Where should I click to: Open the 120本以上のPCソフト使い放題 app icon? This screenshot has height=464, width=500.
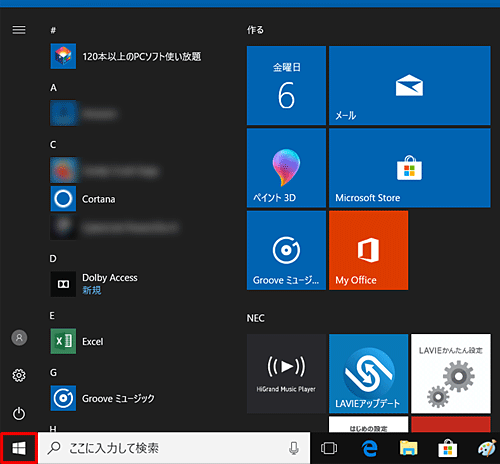point(63,56)
